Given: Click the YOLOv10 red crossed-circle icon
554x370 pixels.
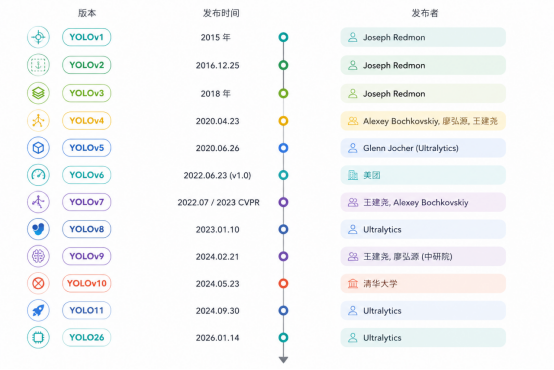Looking at the screenshot, I should [38, 283].
